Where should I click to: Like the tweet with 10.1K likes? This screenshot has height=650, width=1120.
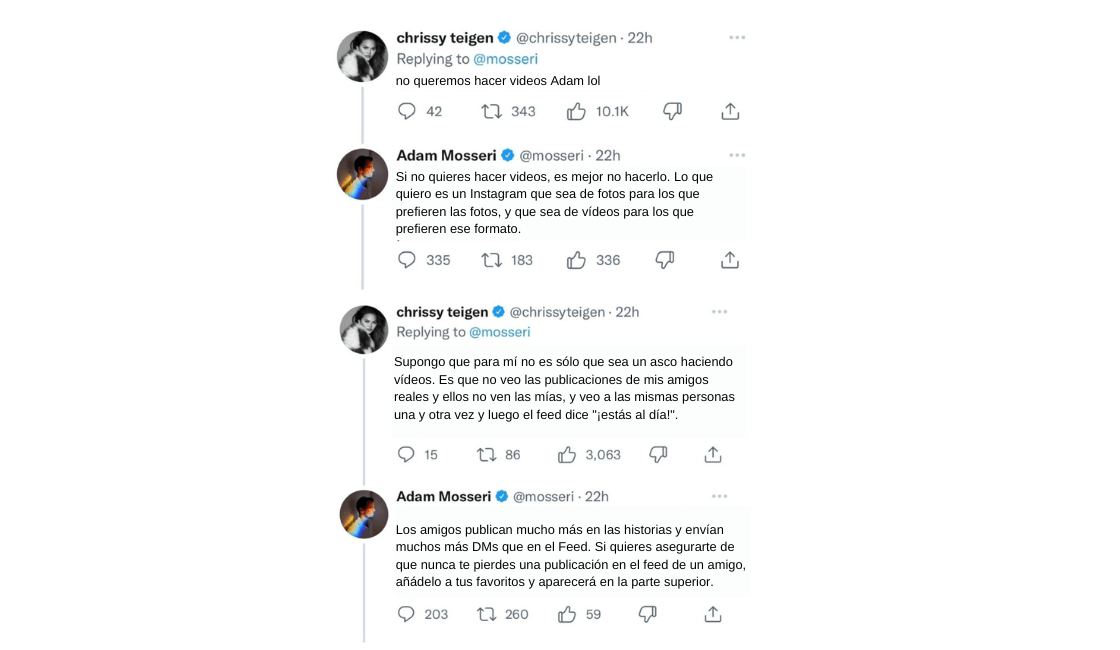coord(576,111)
